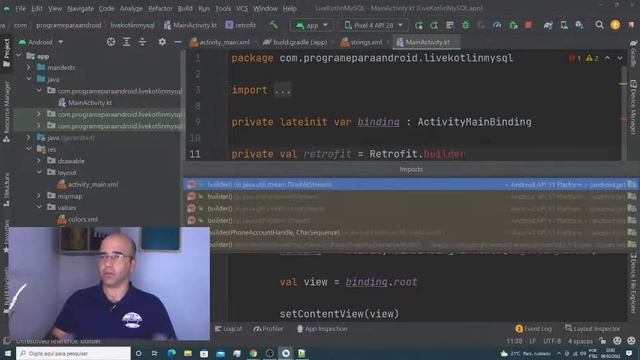Screen dimensions: 640x360
Task: Open Project panel gear options
Action: click(x=162, y=42)
